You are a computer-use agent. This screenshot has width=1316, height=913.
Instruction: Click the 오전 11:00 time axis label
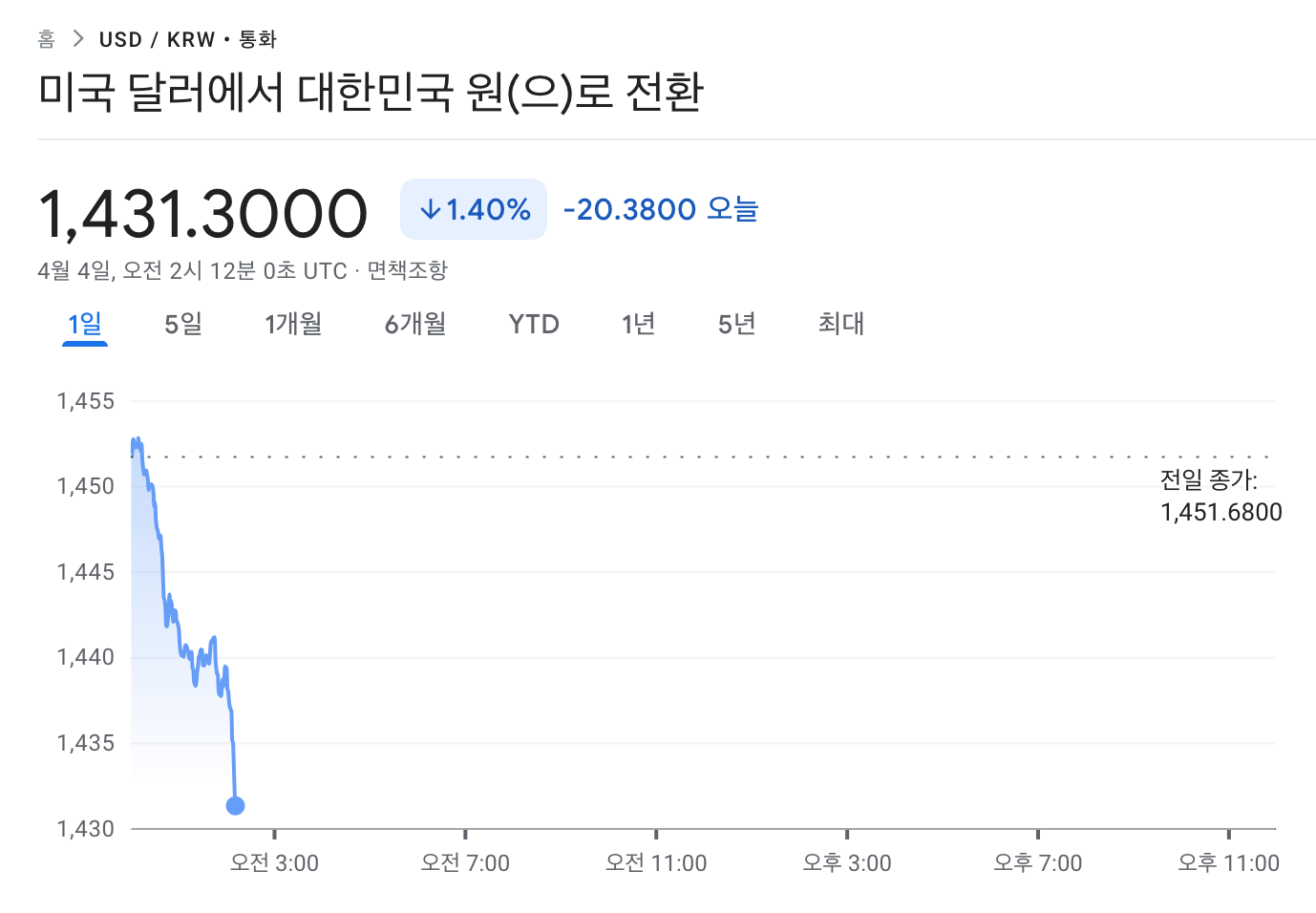point(656,863)
